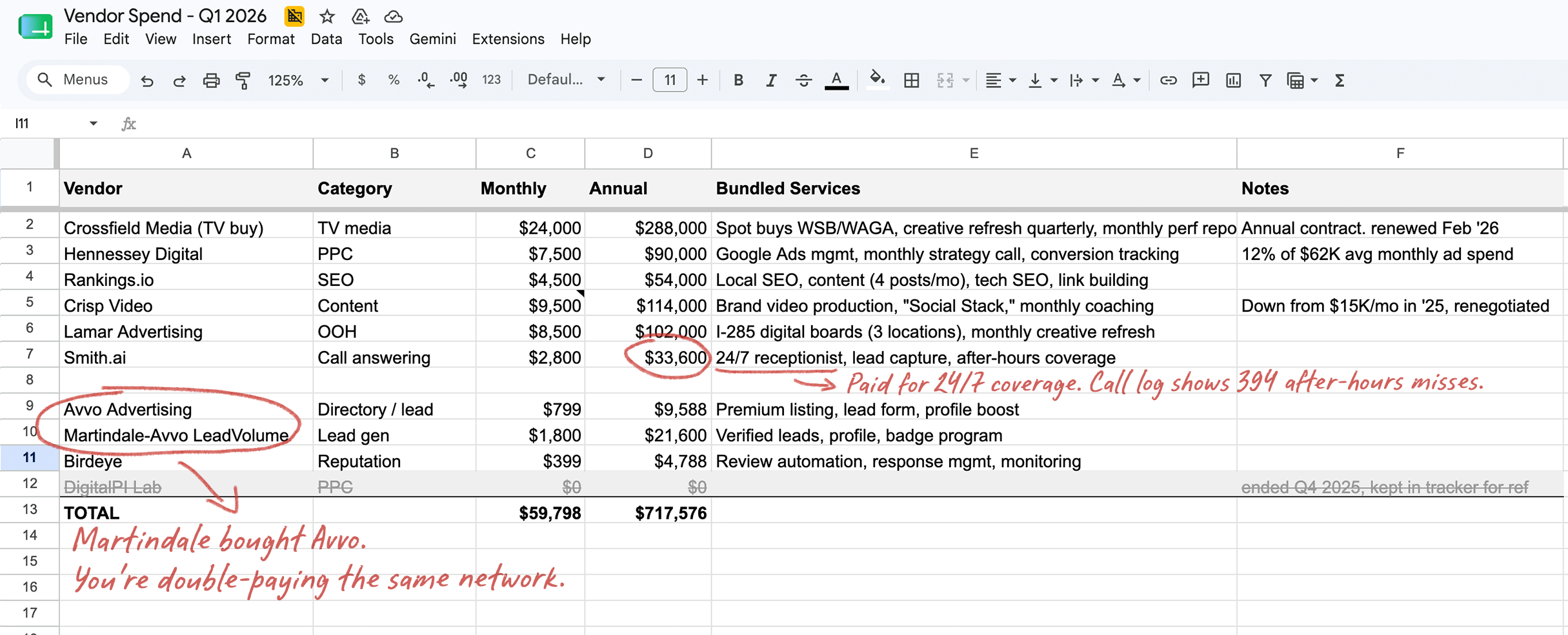The width and height of the screenshot is (1568, 635).
Task: Open the Data menu
Action: 327,39
